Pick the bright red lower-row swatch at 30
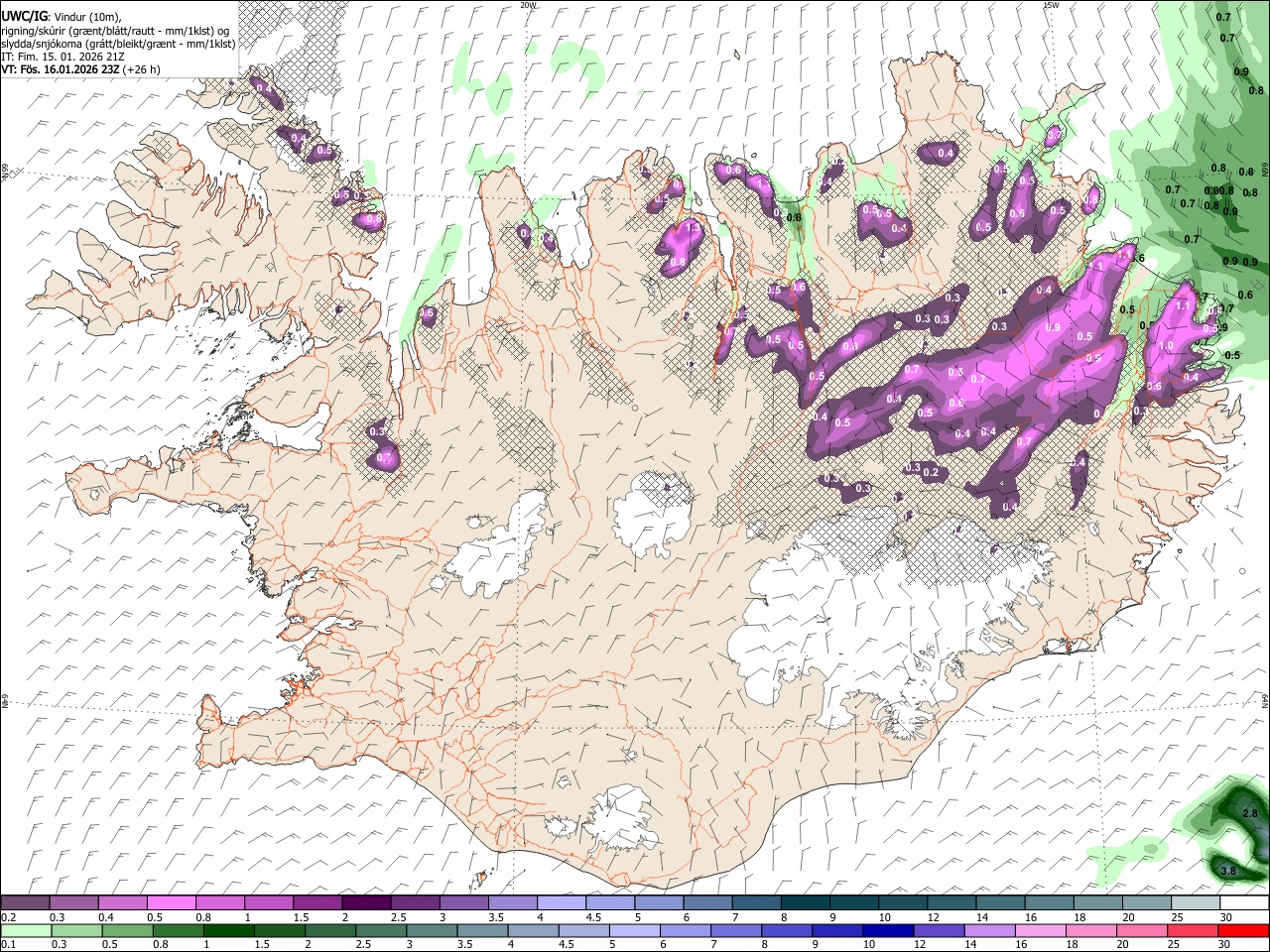Screen dimensions: 1270x952 coord(1243,931)
